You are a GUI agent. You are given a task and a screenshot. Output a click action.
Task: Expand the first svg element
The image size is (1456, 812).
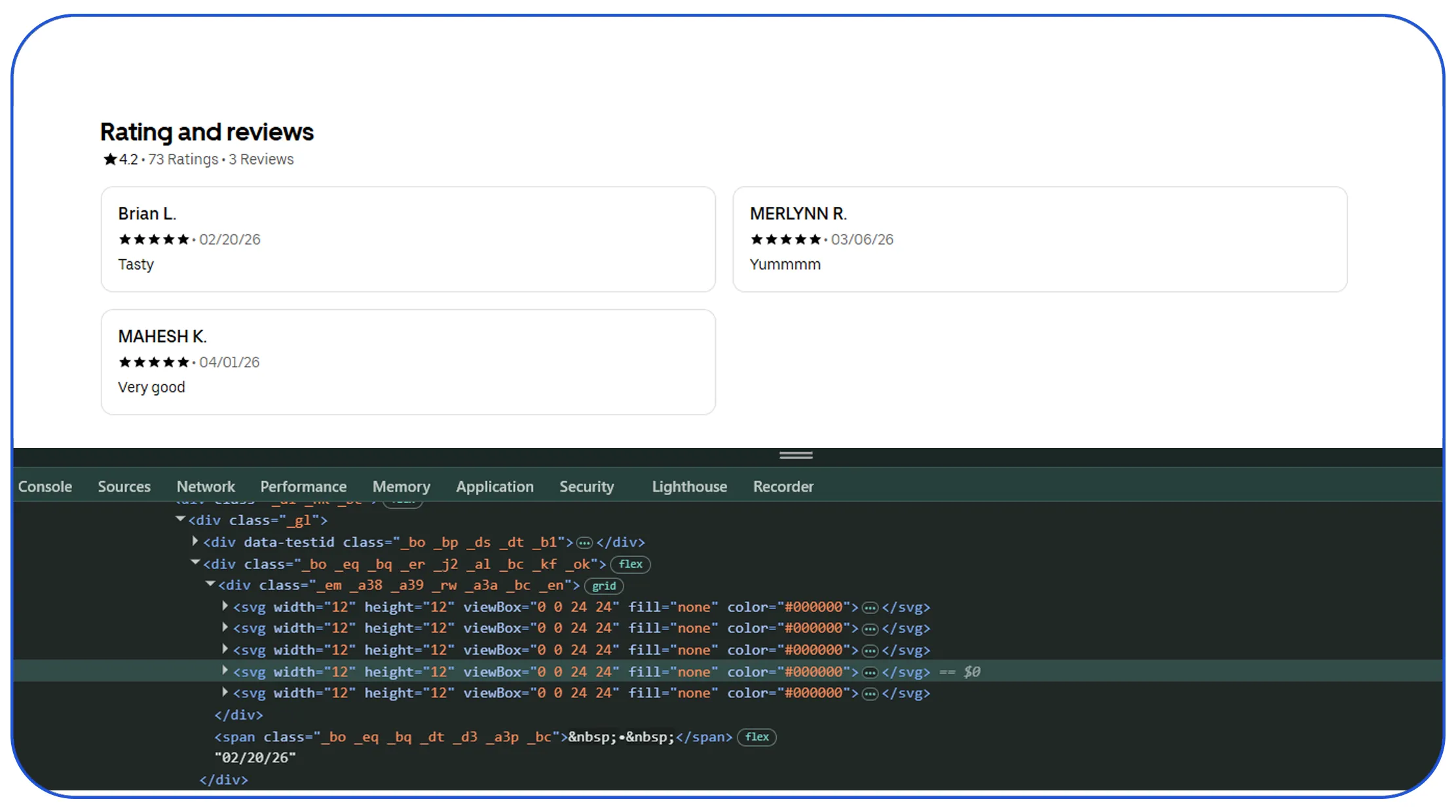click(x=225, y=606)
